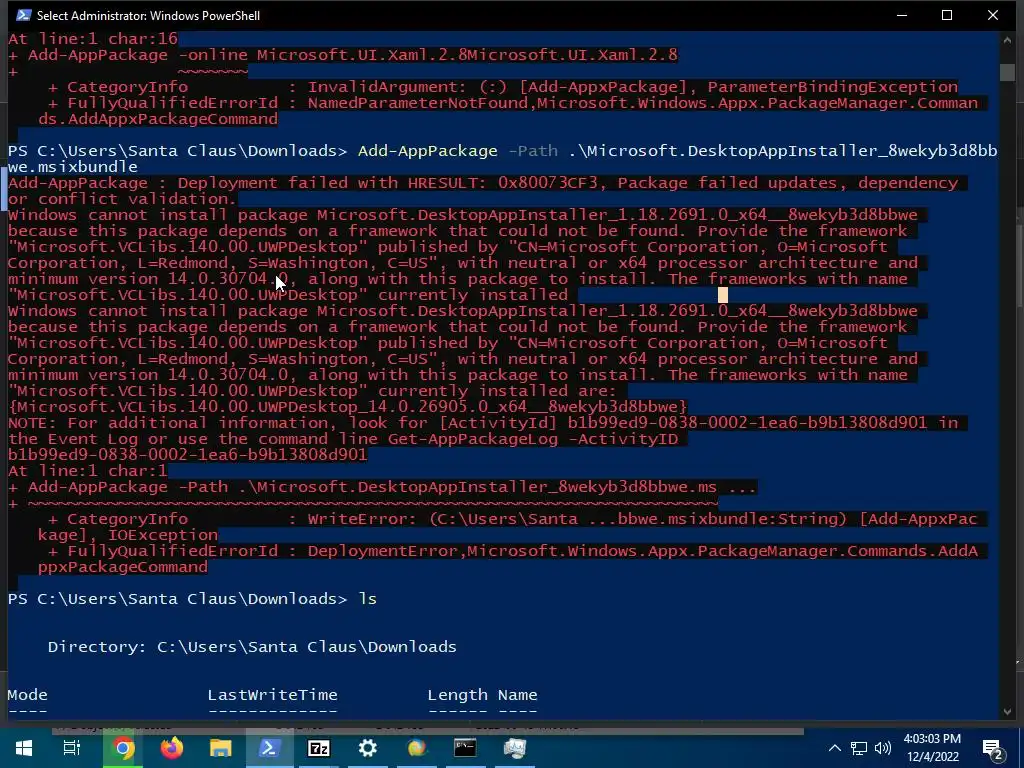Switch to Google Chrome on the taskbar

[122, 748]
